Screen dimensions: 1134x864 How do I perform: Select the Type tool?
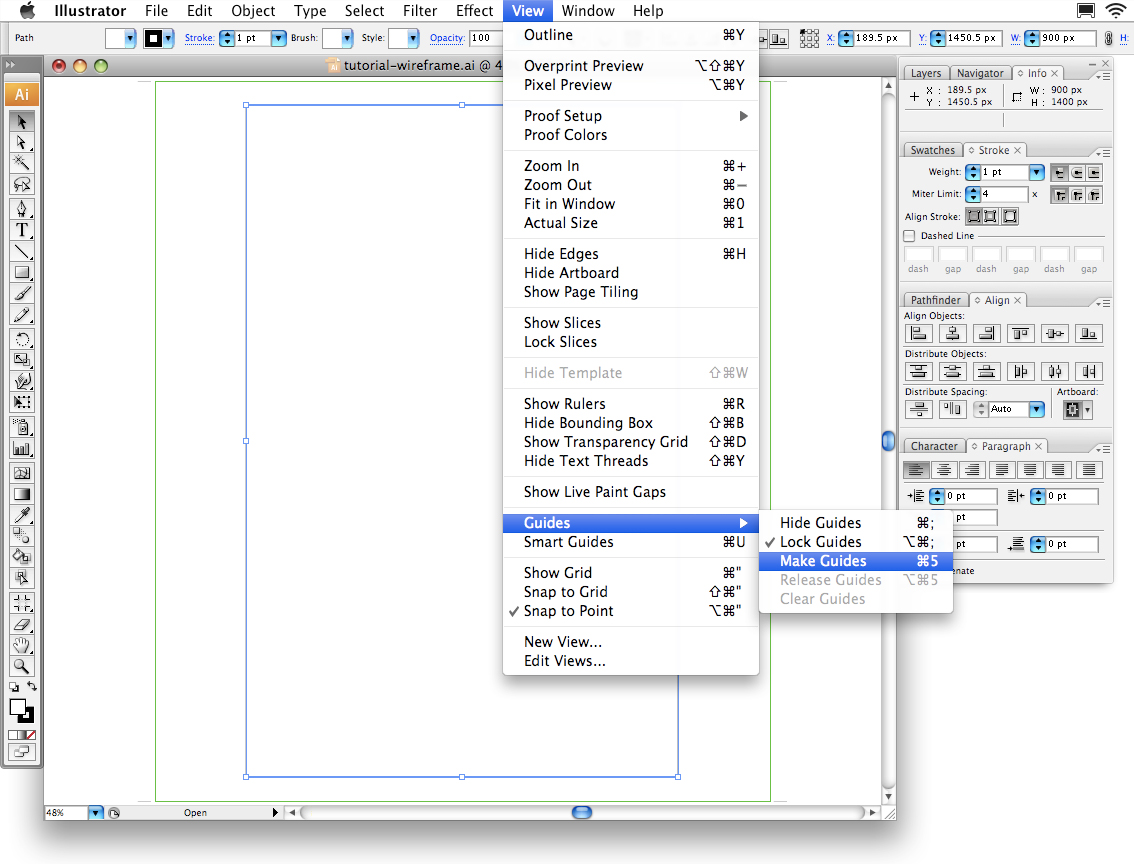22,231
